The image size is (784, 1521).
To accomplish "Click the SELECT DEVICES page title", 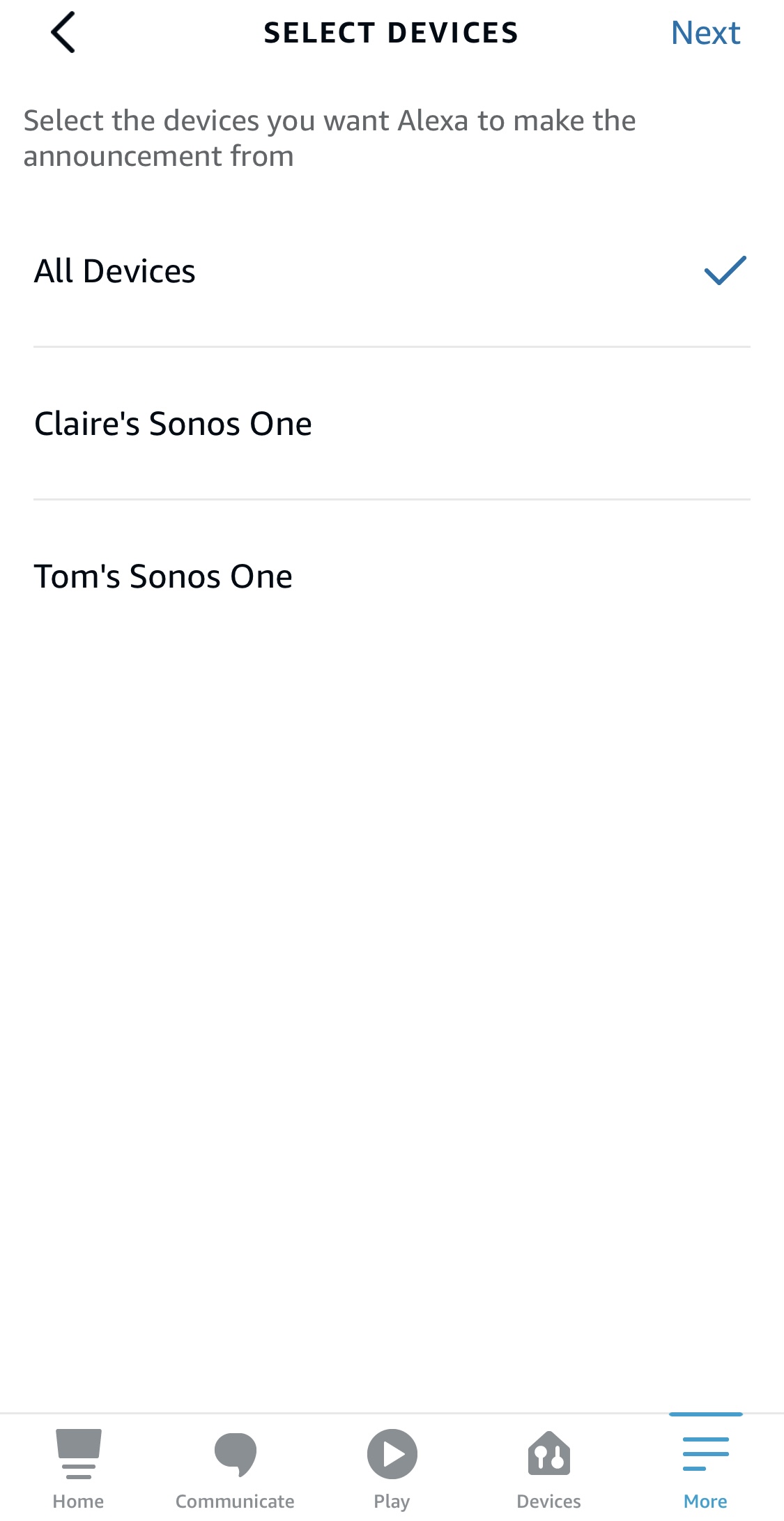I will (x=391, y=33).
